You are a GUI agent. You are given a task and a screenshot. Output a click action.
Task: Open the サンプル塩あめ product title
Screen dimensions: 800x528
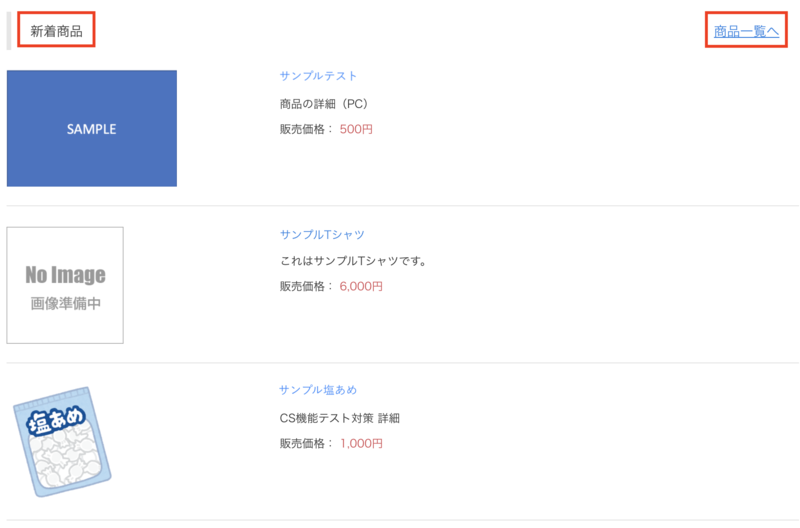pos(318,390)
